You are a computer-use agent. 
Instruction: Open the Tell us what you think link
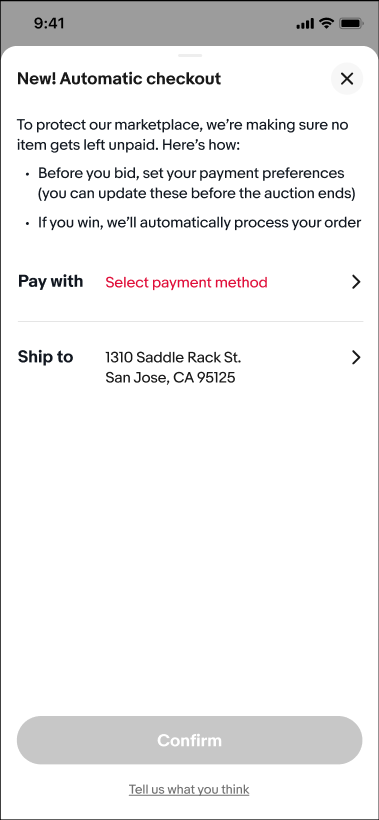tap(189, 789)
